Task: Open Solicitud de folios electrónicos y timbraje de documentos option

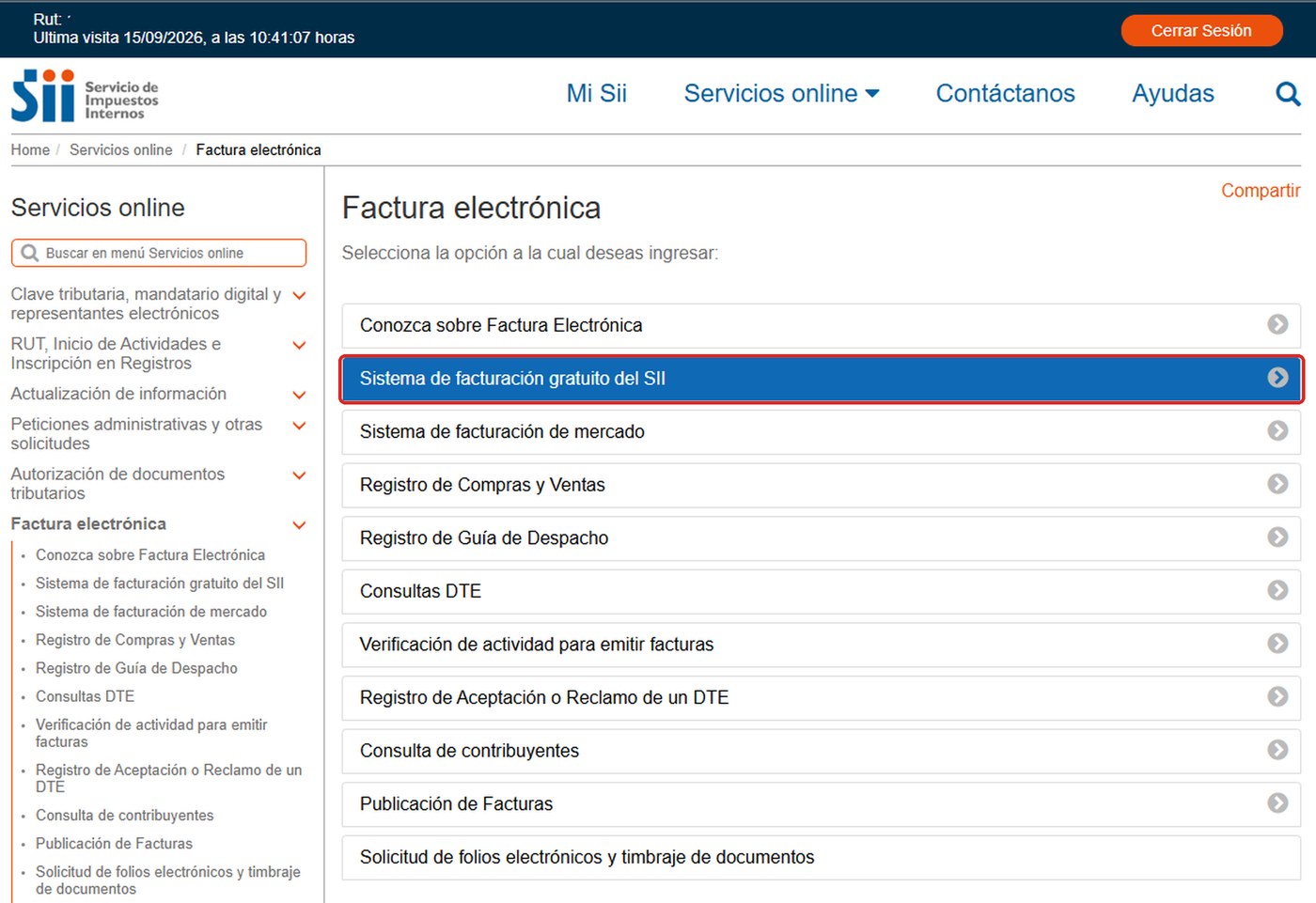Action: [x=822, y=857]
